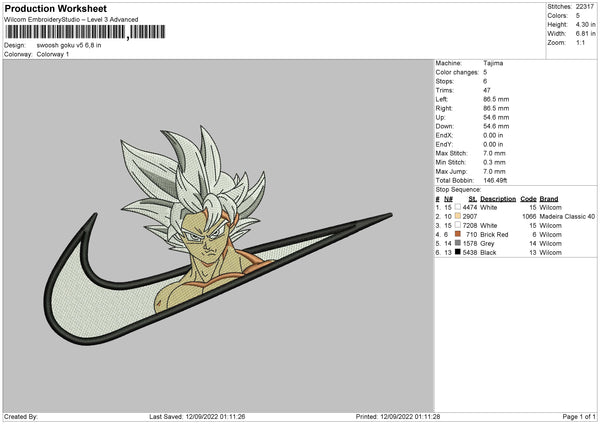
Task: Click the Left value 86.5 mm
Action: pyautogui.click(x=496, y=99)
